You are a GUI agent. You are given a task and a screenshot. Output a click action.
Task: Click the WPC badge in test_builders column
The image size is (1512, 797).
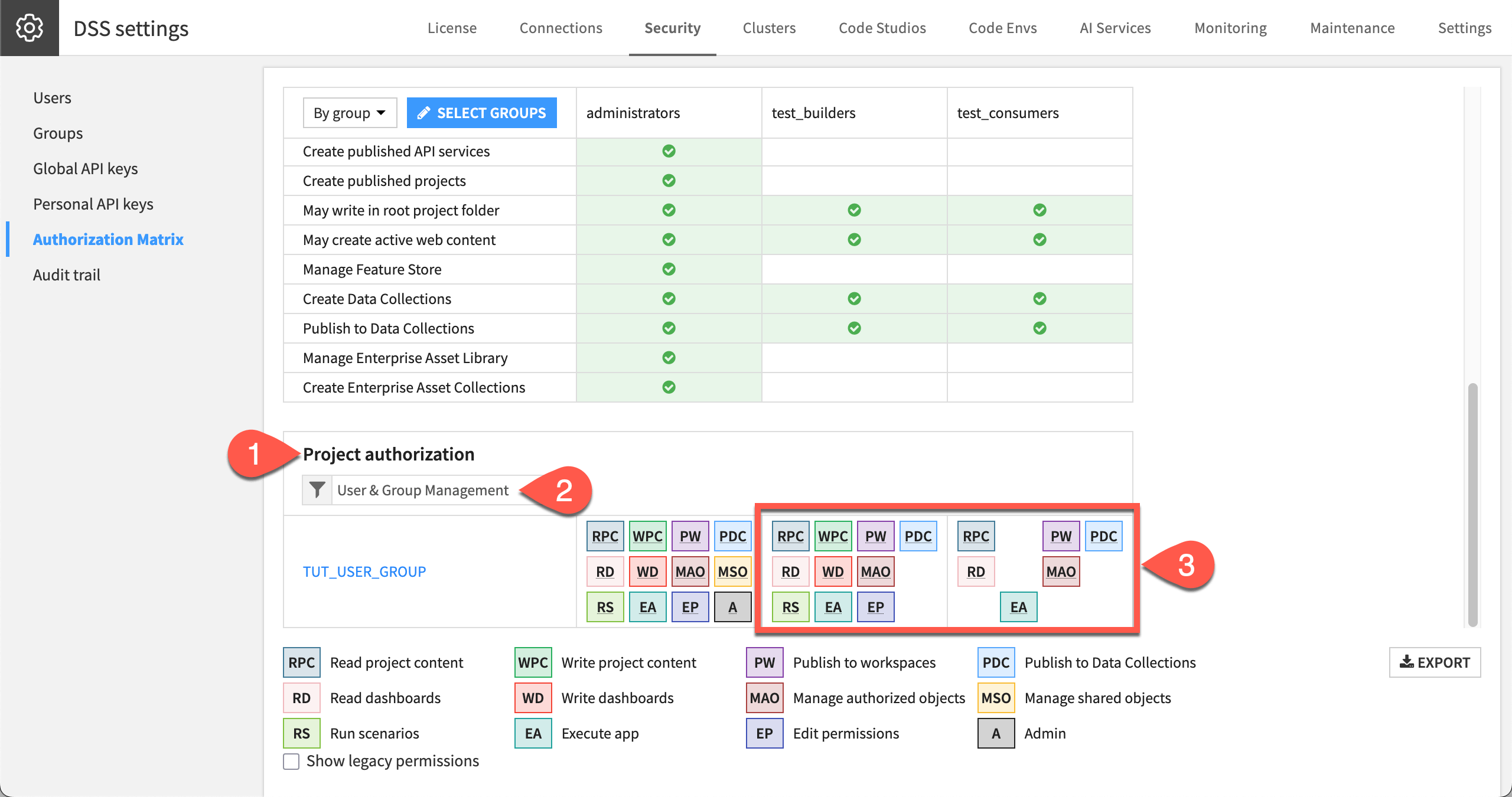pyautogui.click(x=833, y=536)
